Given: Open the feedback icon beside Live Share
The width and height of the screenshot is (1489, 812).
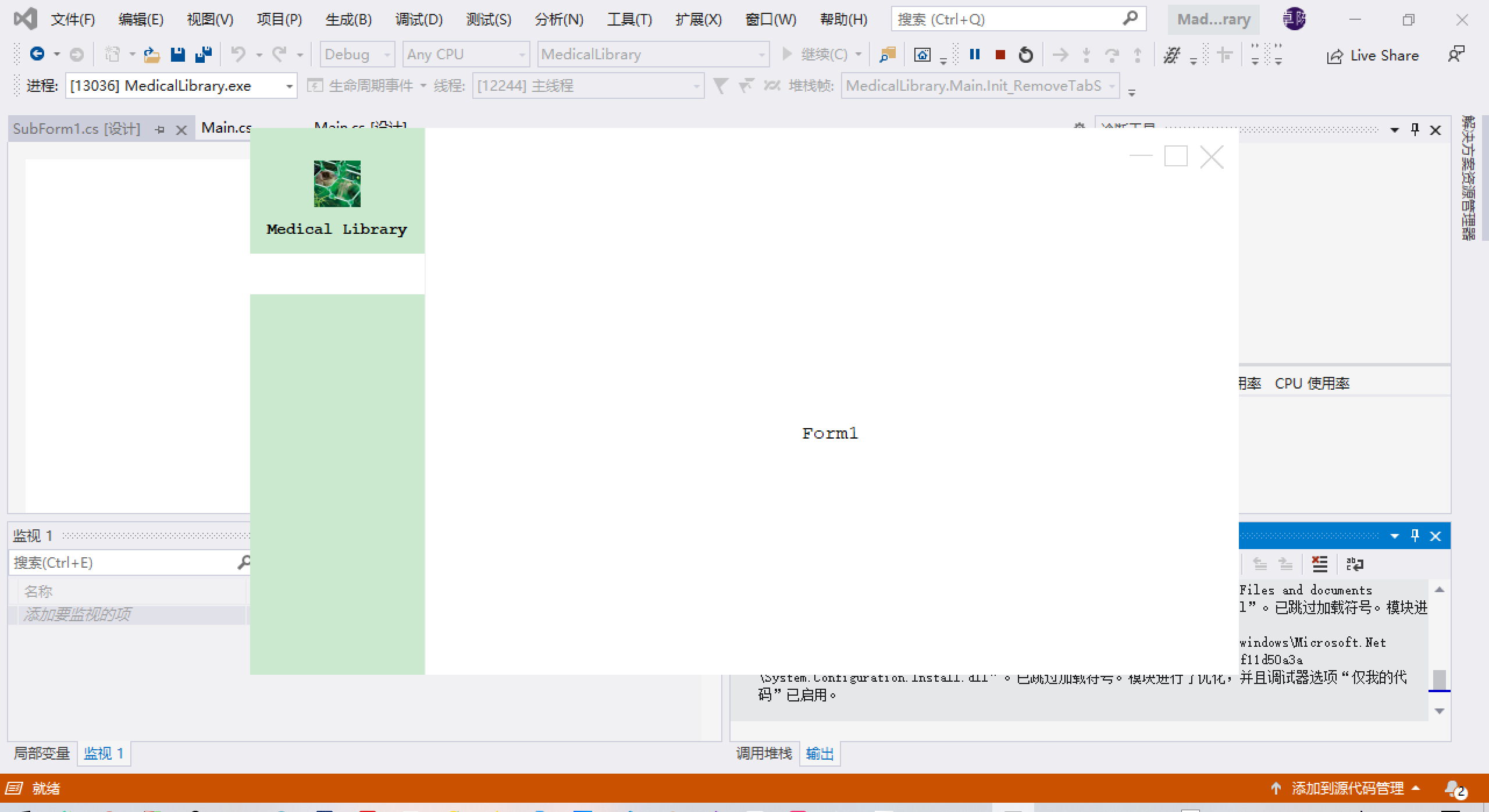Looking at the screenshot, I should (1456, 55).
